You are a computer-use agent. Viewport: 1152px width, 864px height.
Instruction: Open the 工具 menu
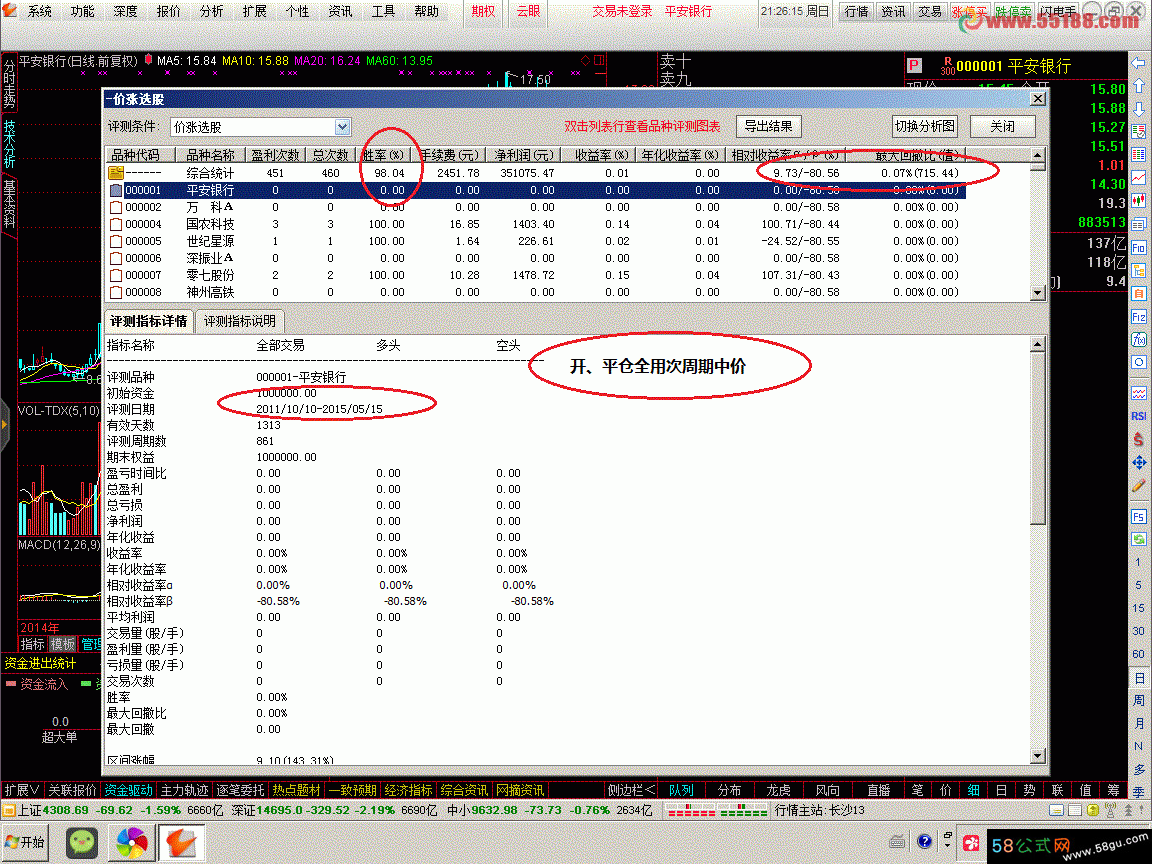coord(384,12)
